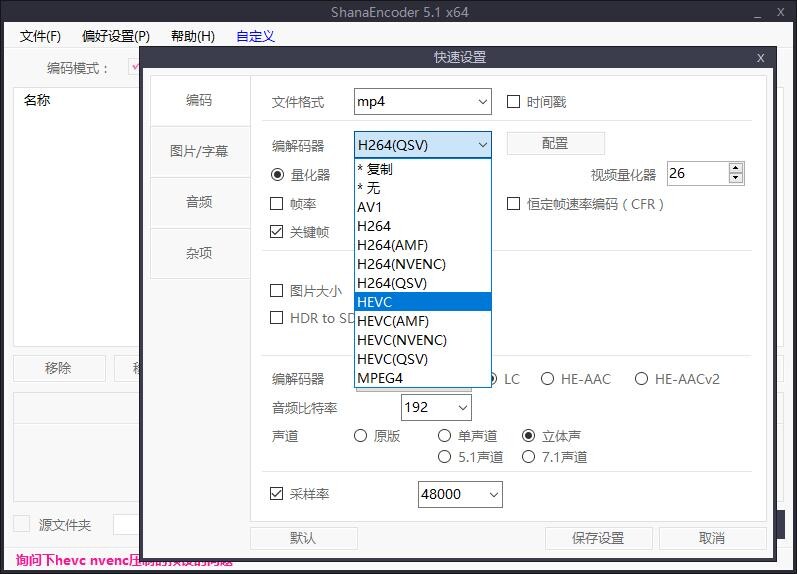Switch to the 图片/字幕 tab
Viewport: 797px width, 574px height.
(x=199, y=152)
